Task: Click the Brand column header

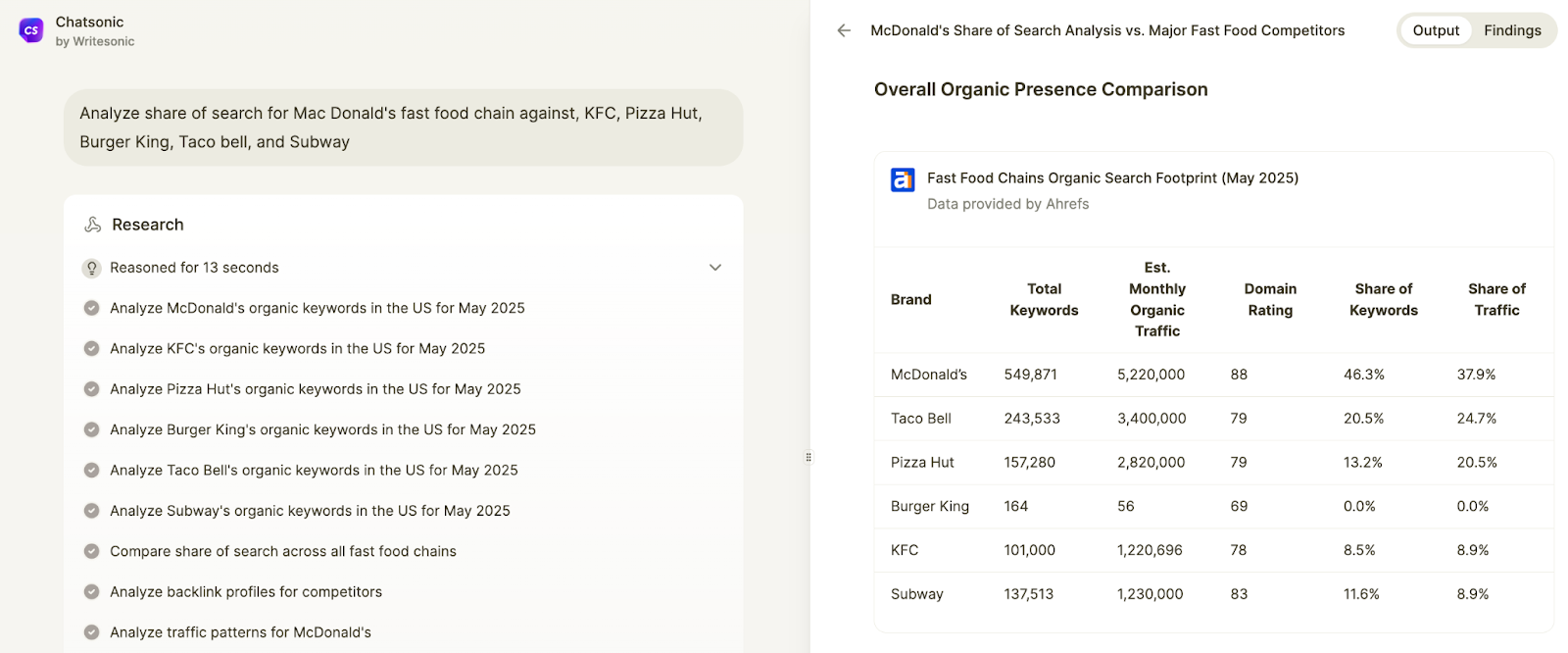Action: [x=911, y=299]
